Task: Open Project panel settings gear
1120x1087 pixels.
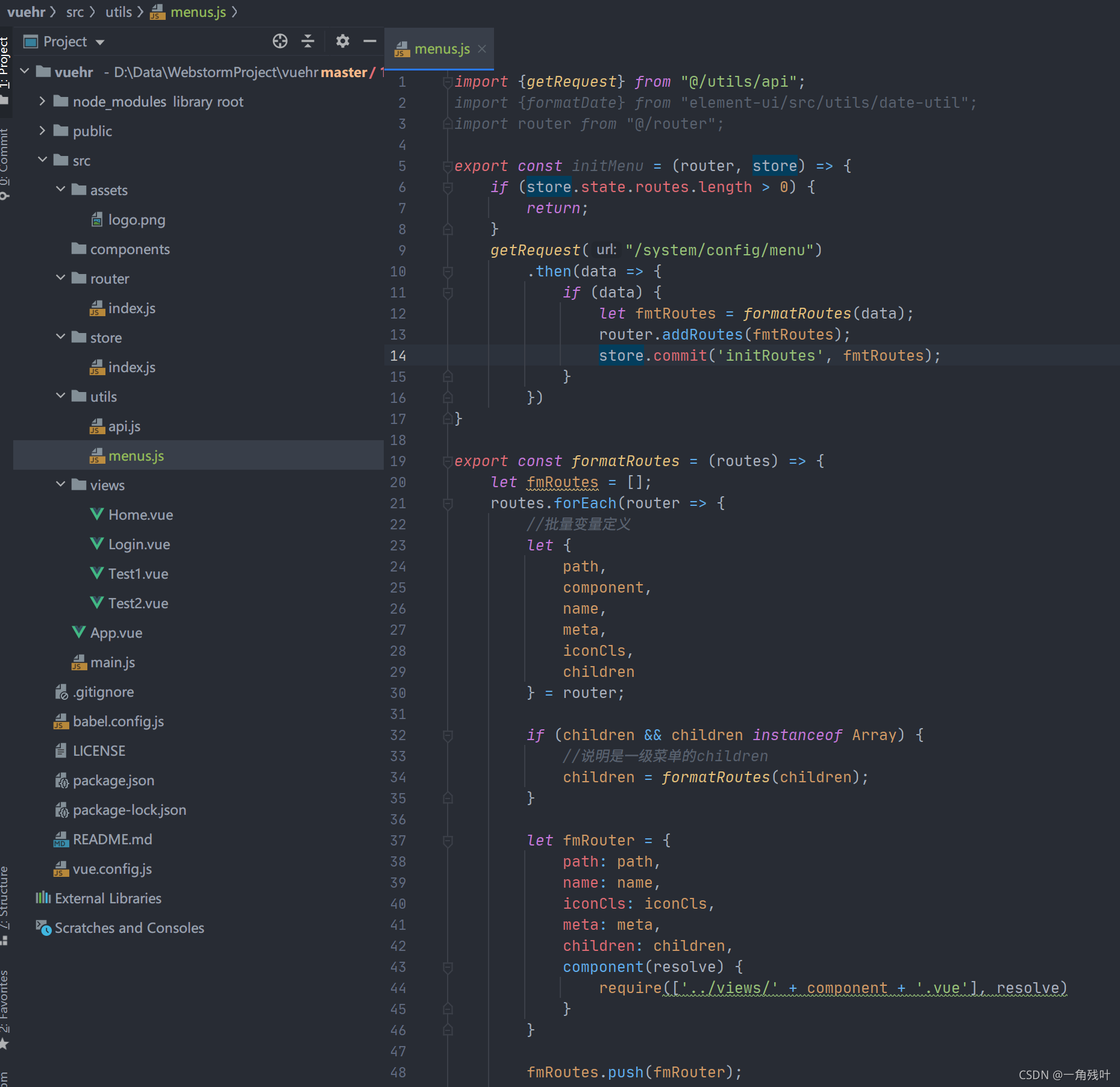Action: click(x=343, y=41)
